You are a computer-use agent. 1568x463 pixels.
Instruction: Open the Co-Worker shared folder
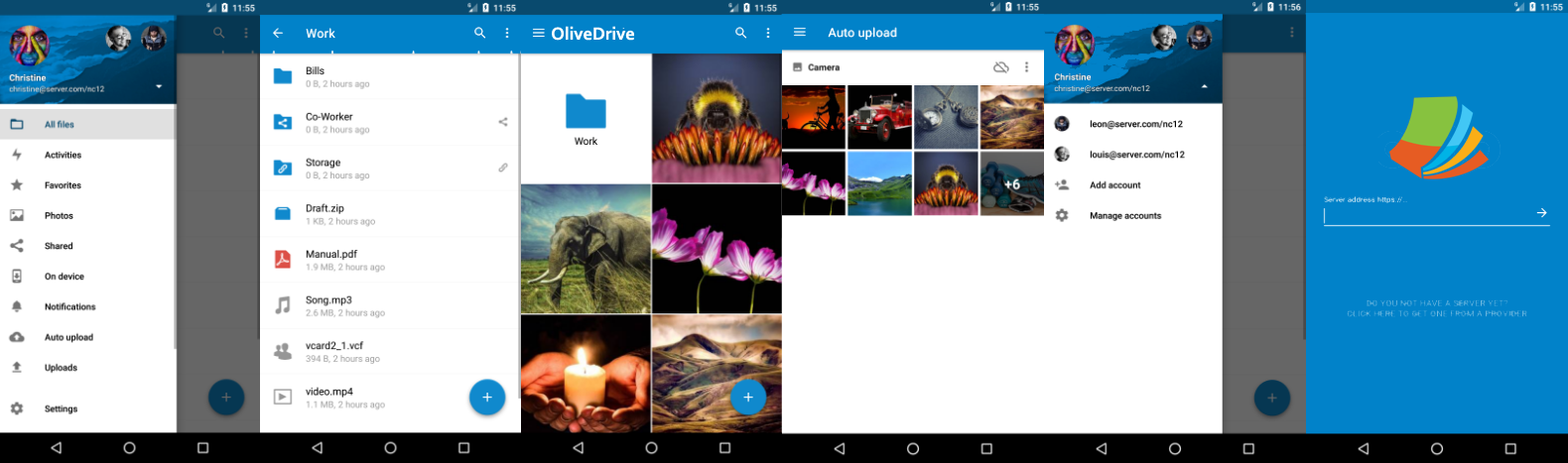tap(390, 123)
